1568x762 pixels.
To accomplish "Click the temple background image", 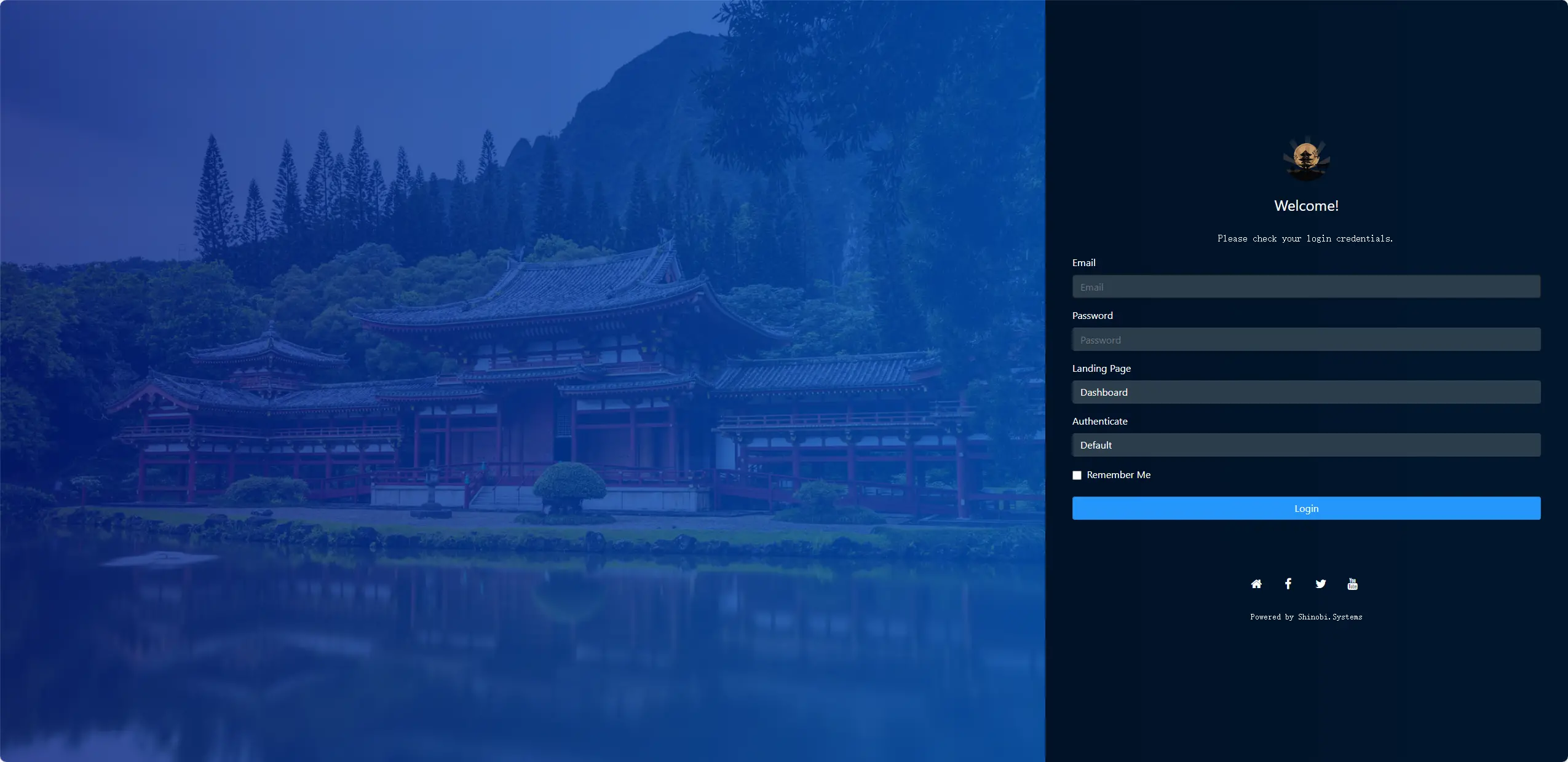I will (x=523, y=381).
